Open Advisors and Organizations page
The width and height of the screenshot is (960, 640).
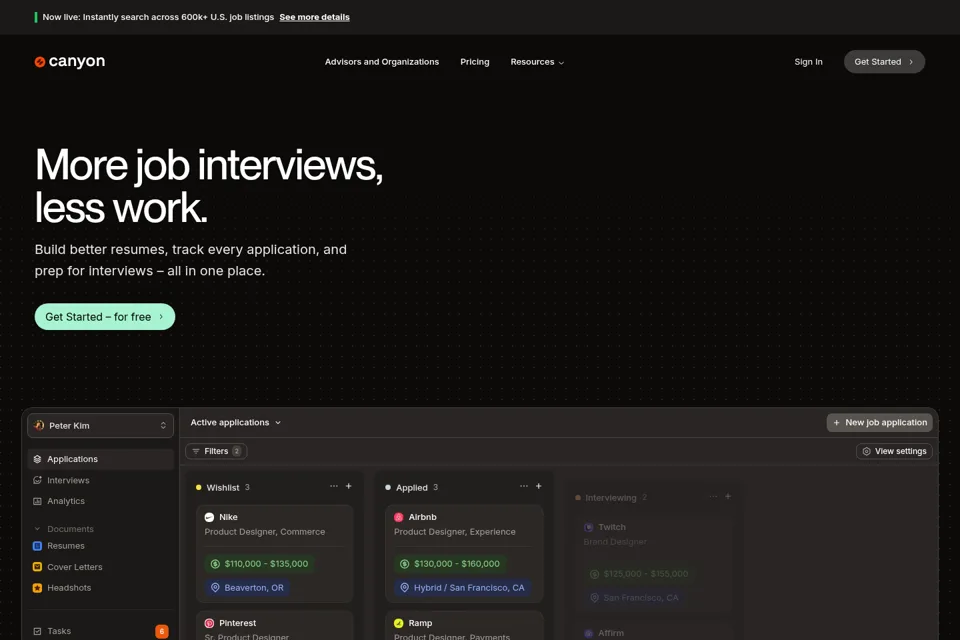pyautogui.click(x=382, y=62)
